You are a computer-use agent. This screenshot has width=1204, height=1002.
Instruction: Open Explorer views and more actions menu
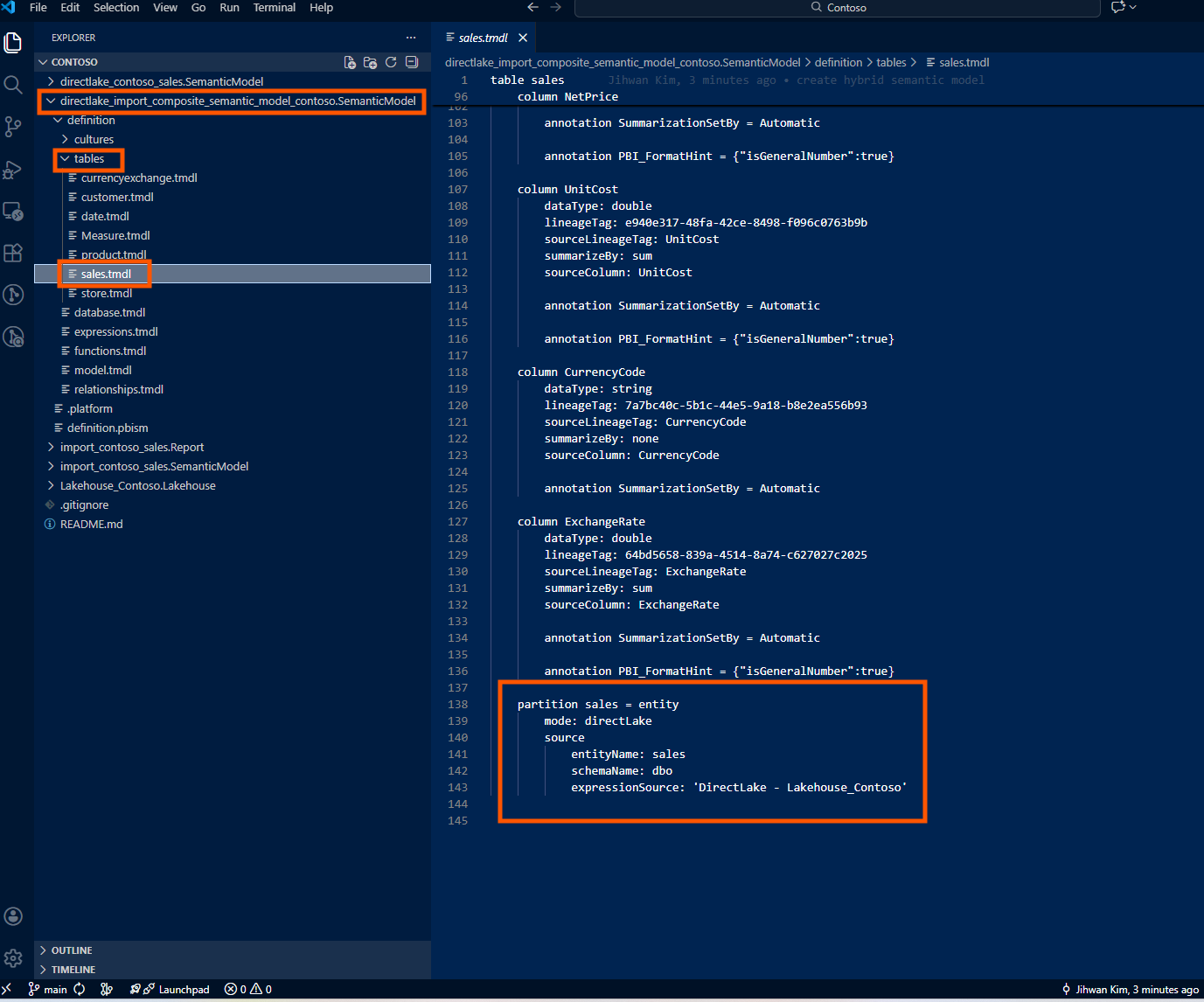pyautogui.click(x=411, y=38)
